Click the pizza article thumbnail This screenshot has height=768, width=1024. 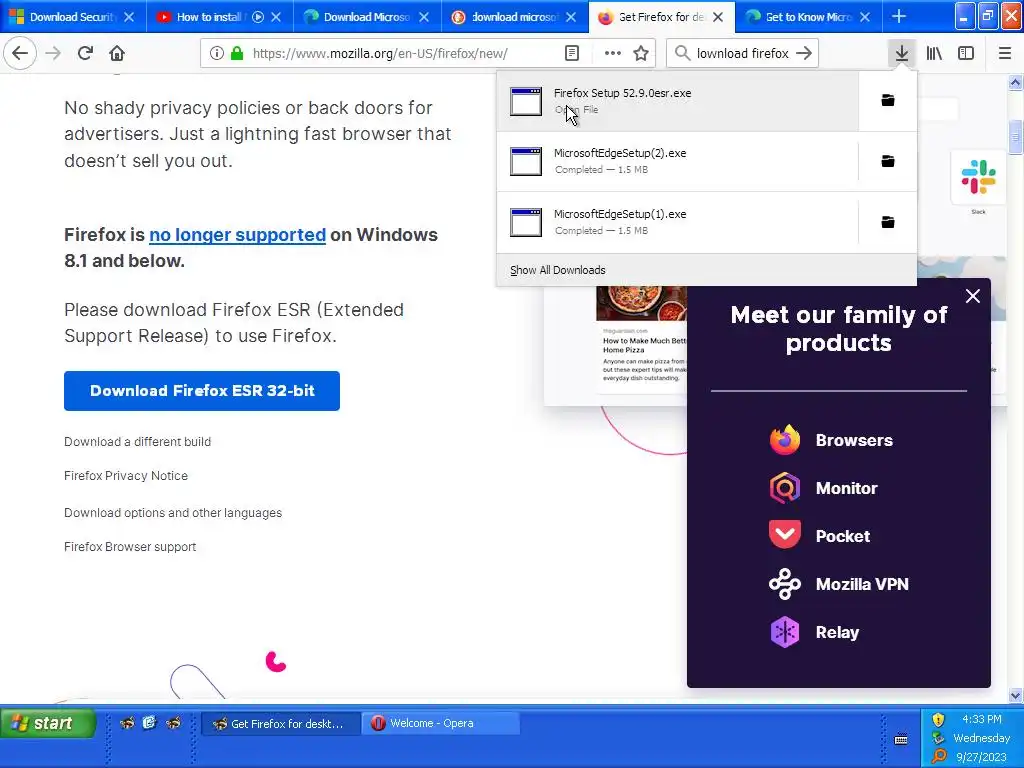641,304
